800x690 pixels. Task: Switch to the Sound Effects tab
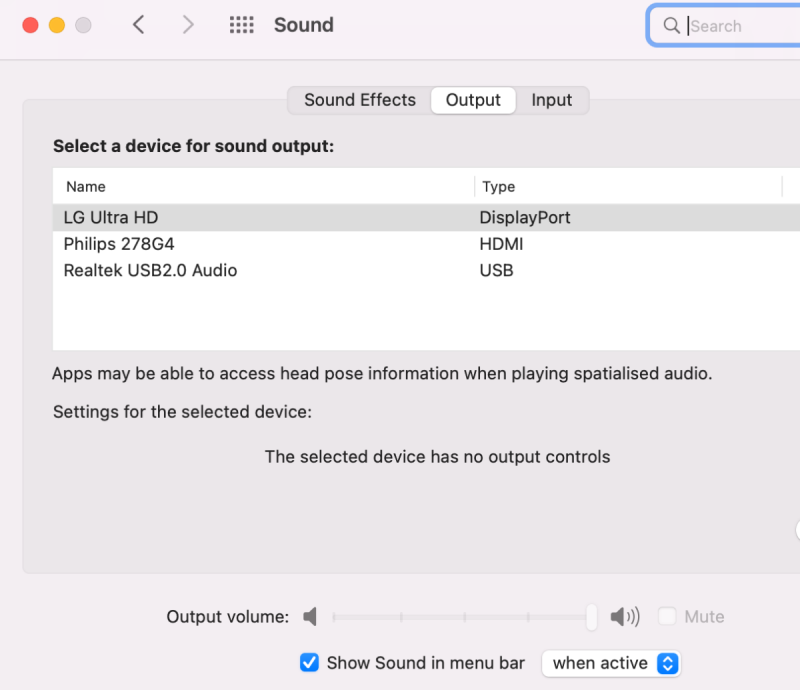coord(360,100)
